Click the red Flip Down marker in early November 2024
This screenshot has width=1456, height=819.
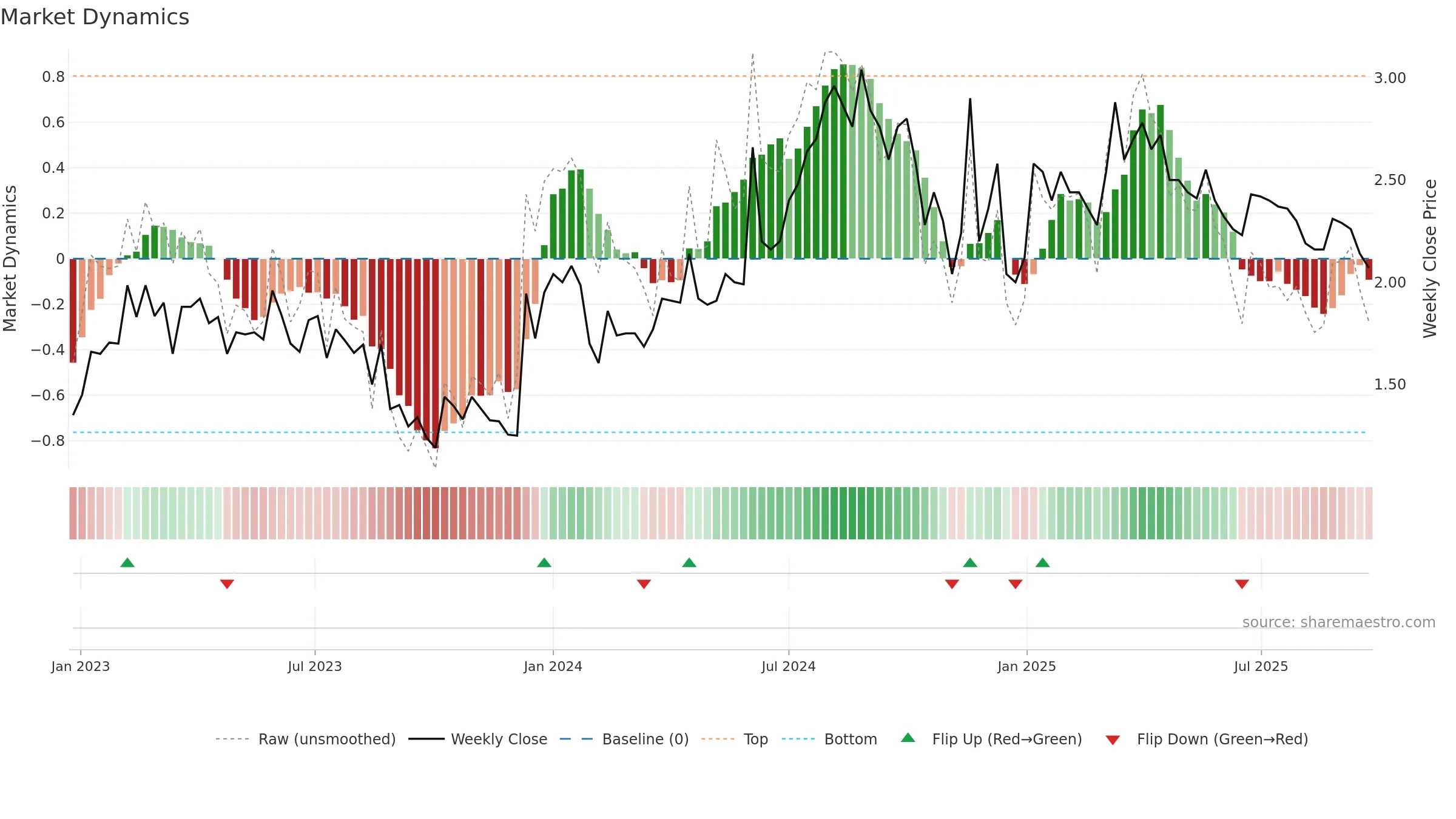952,584
